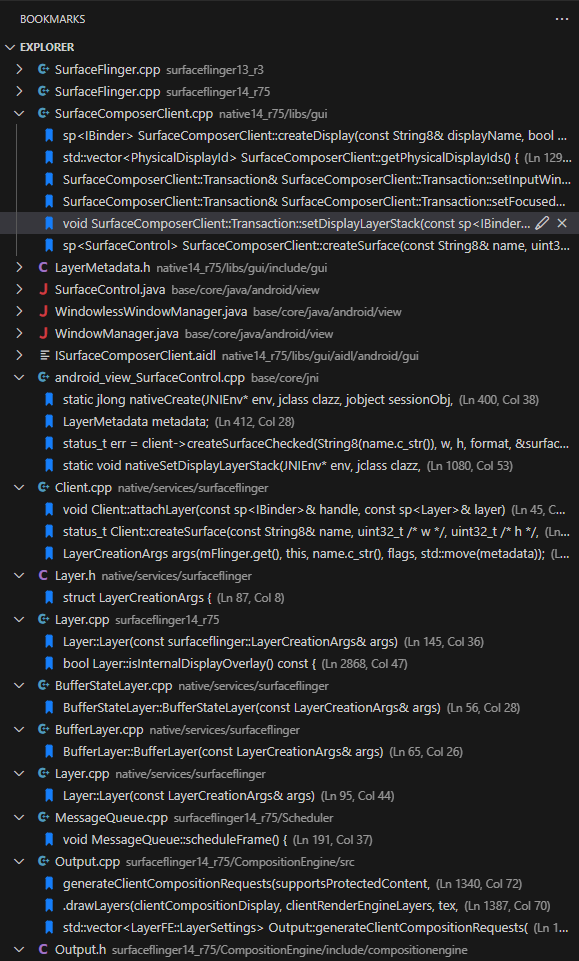Open the nativeSetDisplayLayerStack bookmark

pos(289,465)
